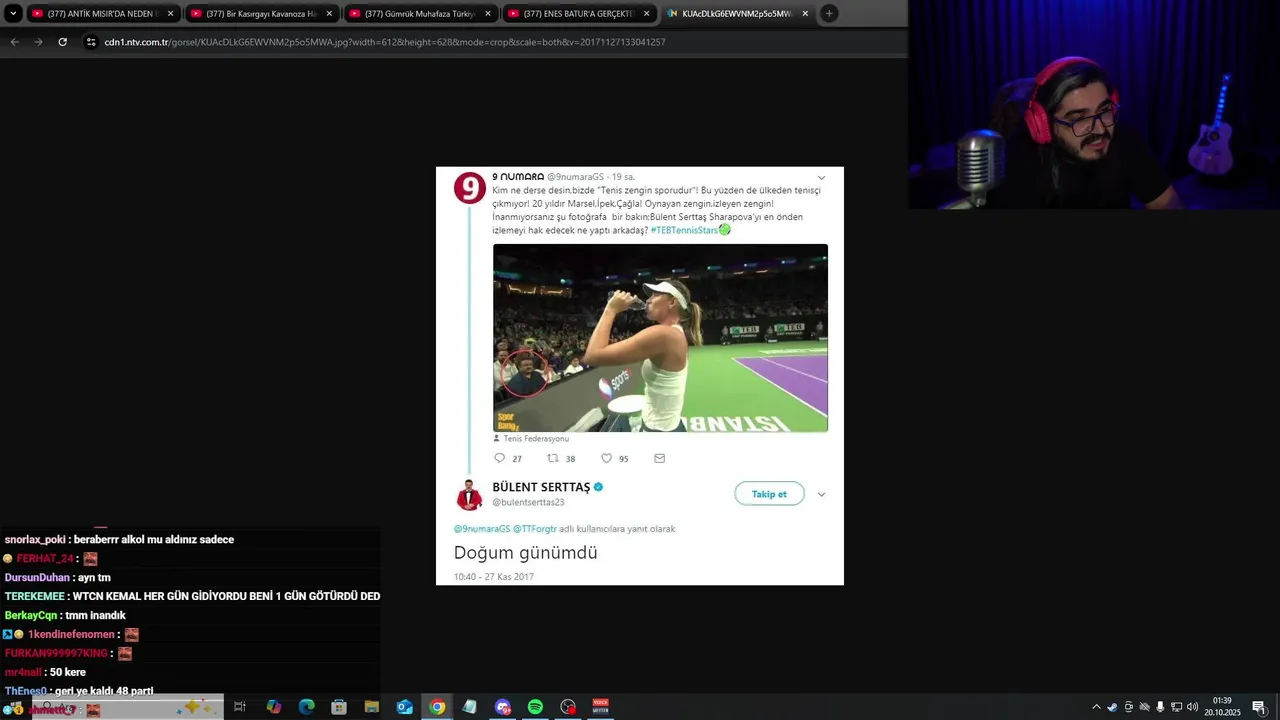1280x720 pixels.
Task: Open the 9 NUMARA tweet options chevron
Action: tap(821, 178)
